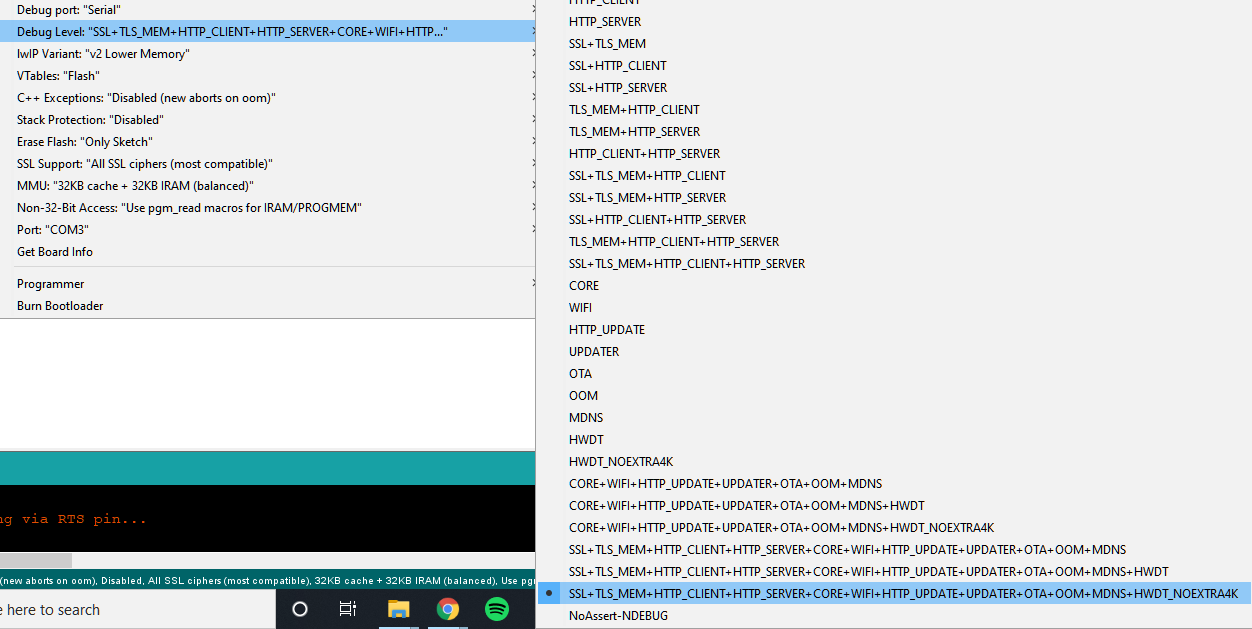Viewport: 1252px width, 629px height.
Task: Open Spotify from the taskbar
Action: tap(497, 609)
